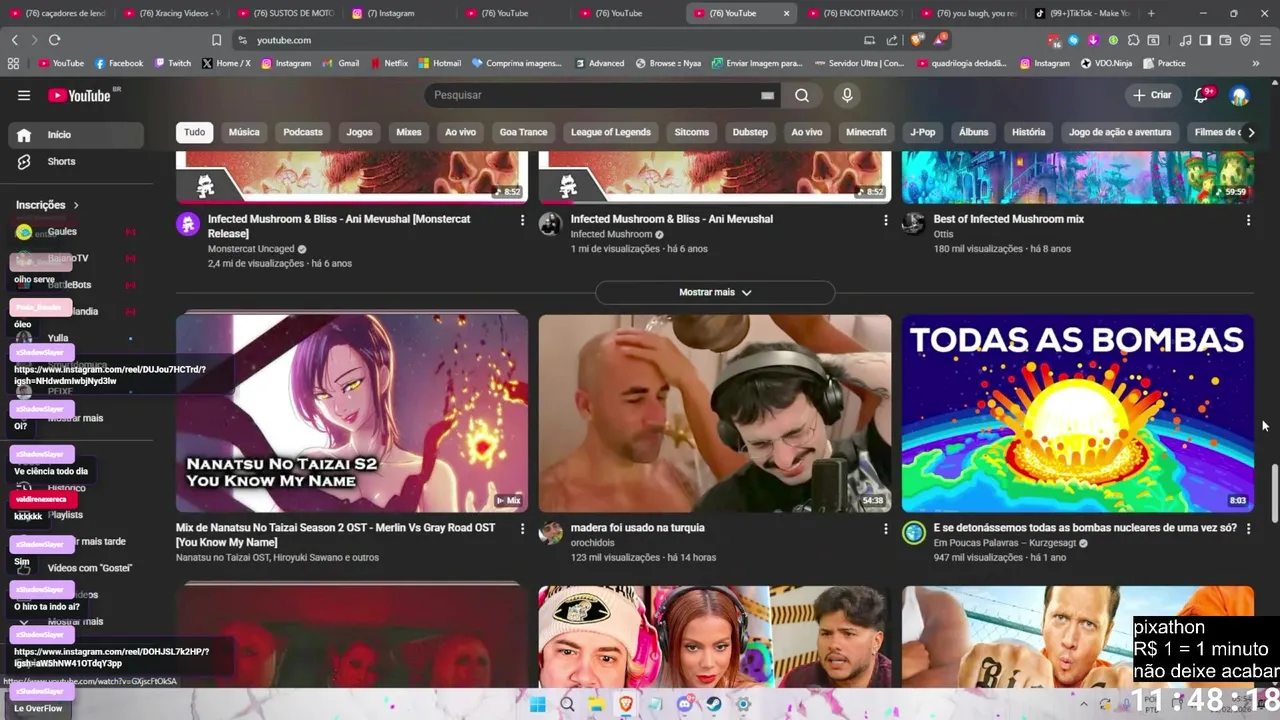Open the on-screen keyboard in search box
Viewport: 1280px width, 720px height.
(x=767, y=95)
